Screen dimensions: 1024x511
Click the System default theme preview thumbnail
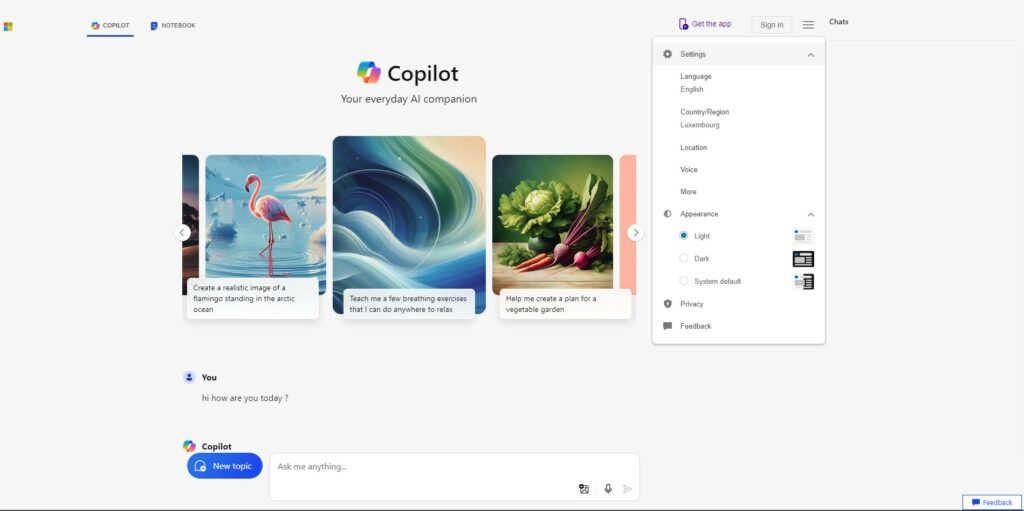(803, 282)
